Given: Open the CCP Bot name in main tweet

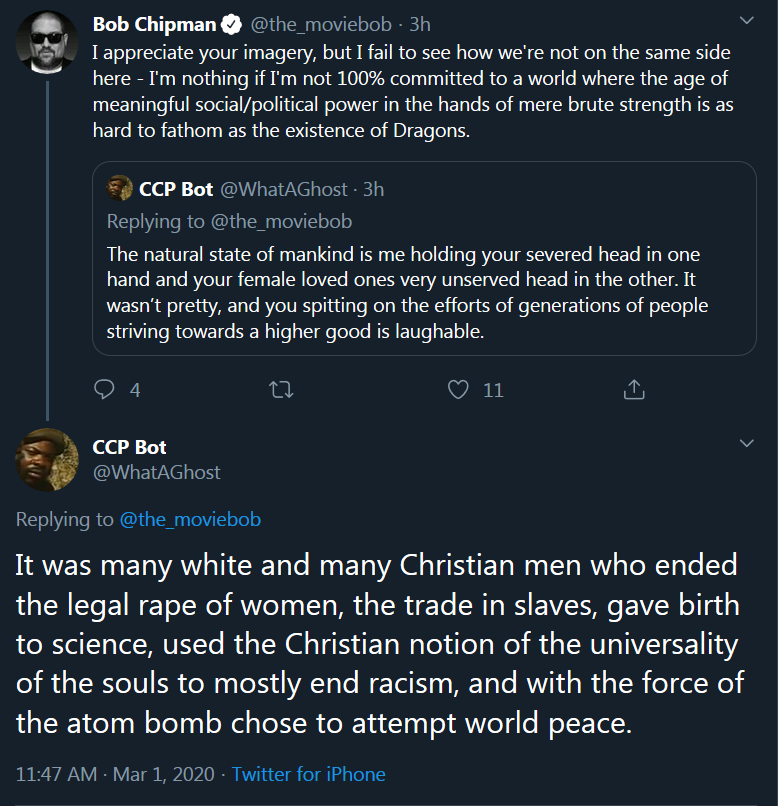Looking at the screenshot, I should pyautogui.click(x=129, y=447).
